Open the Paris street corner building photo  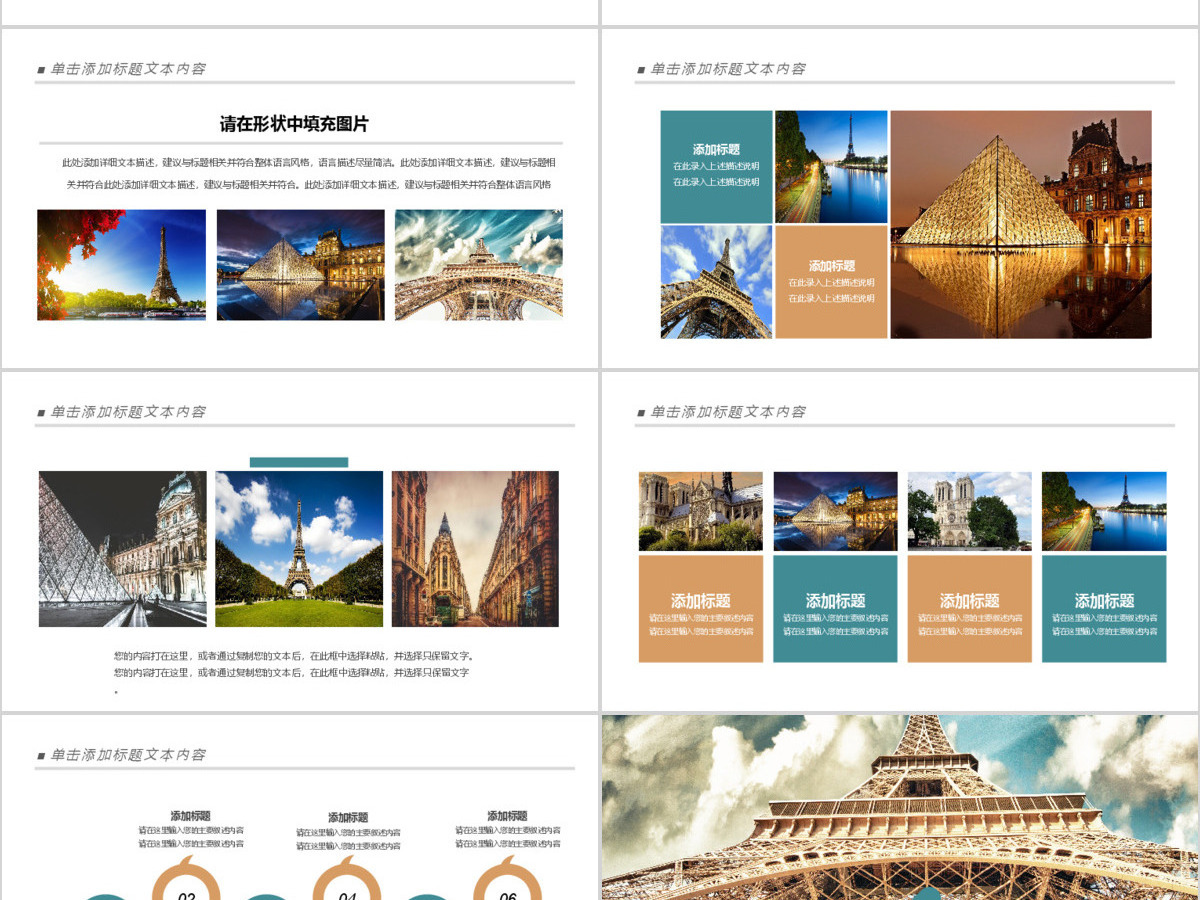pos(475,549)
